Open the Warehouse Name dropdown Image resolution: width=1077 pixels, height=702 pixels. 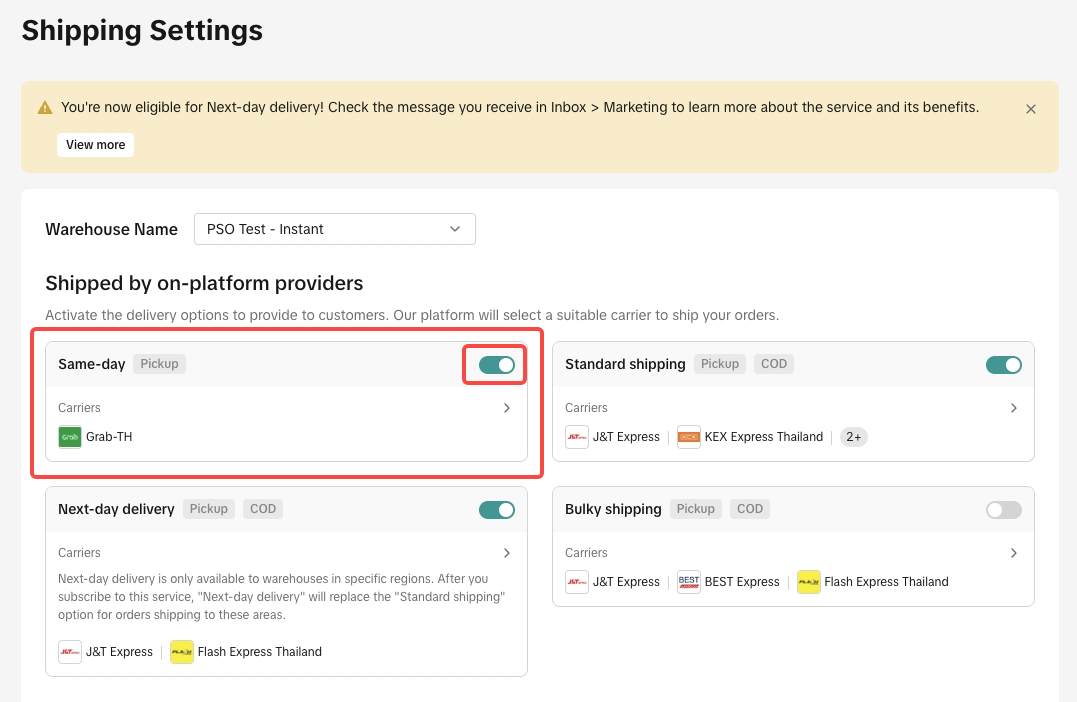click(335, 229)
